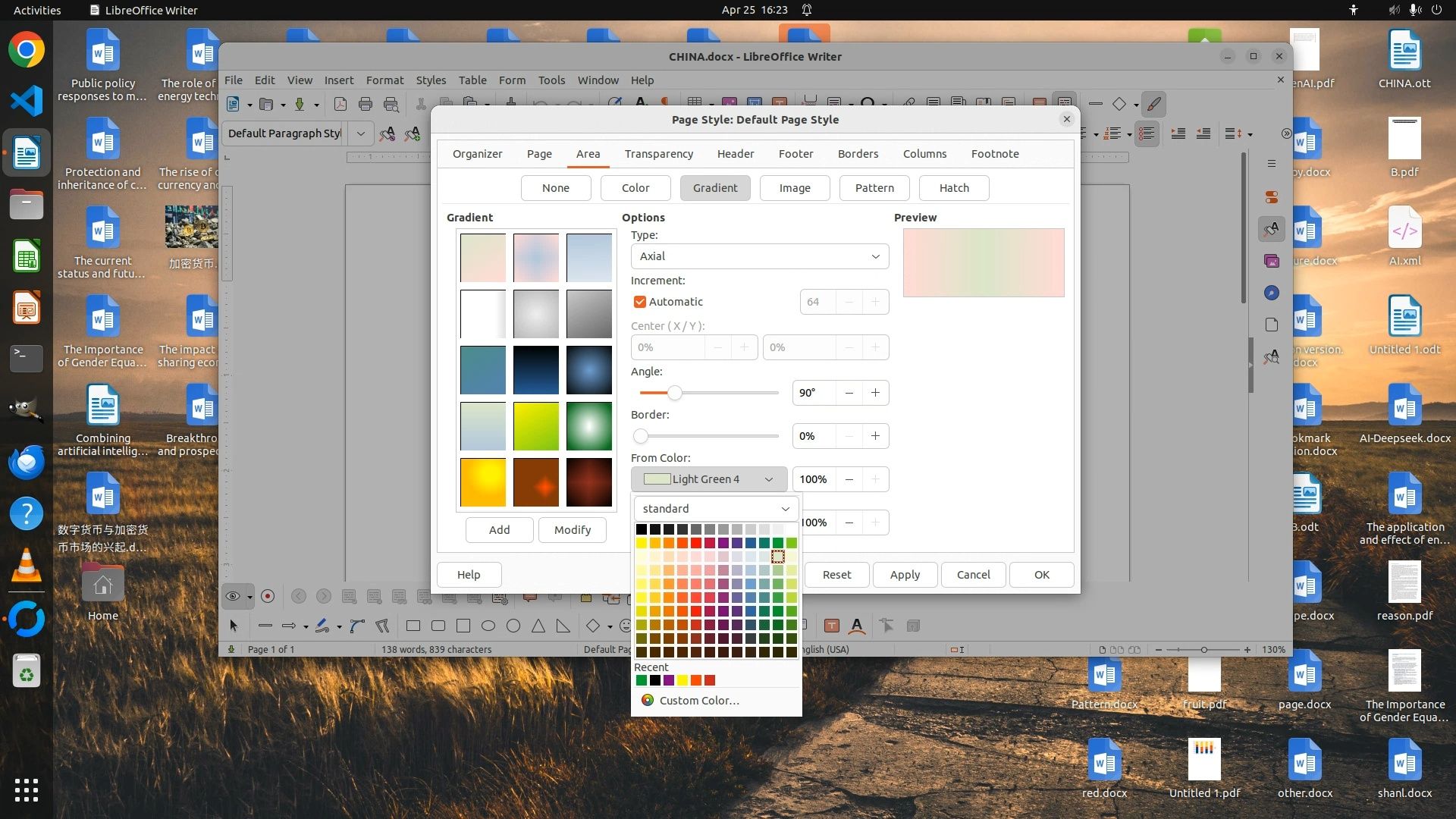The image size is (1456, 819).
Task: Click the Record Changes icon
Action: [268, 596]
